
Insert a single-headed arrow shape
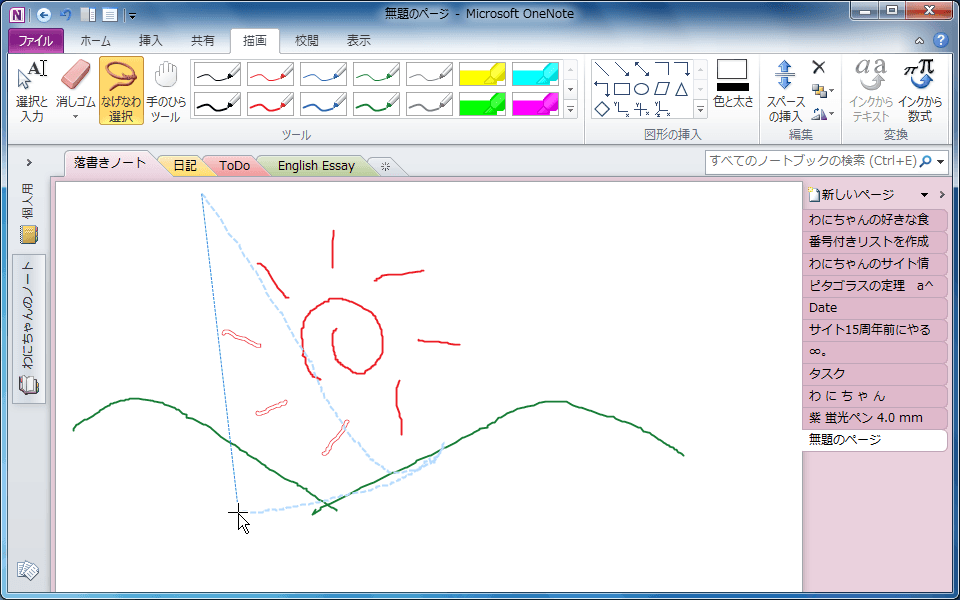622,69
